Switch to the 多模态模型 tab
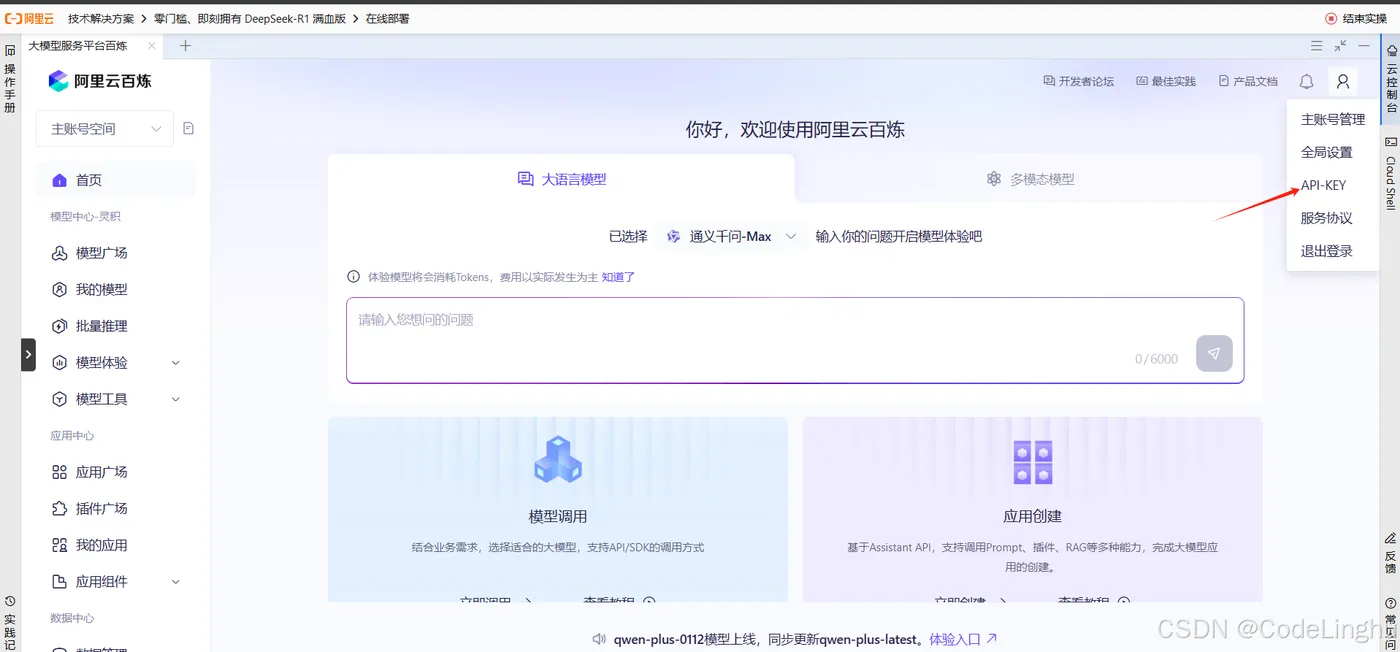This screenshot has width=1400, height=652. [1029, 179]
